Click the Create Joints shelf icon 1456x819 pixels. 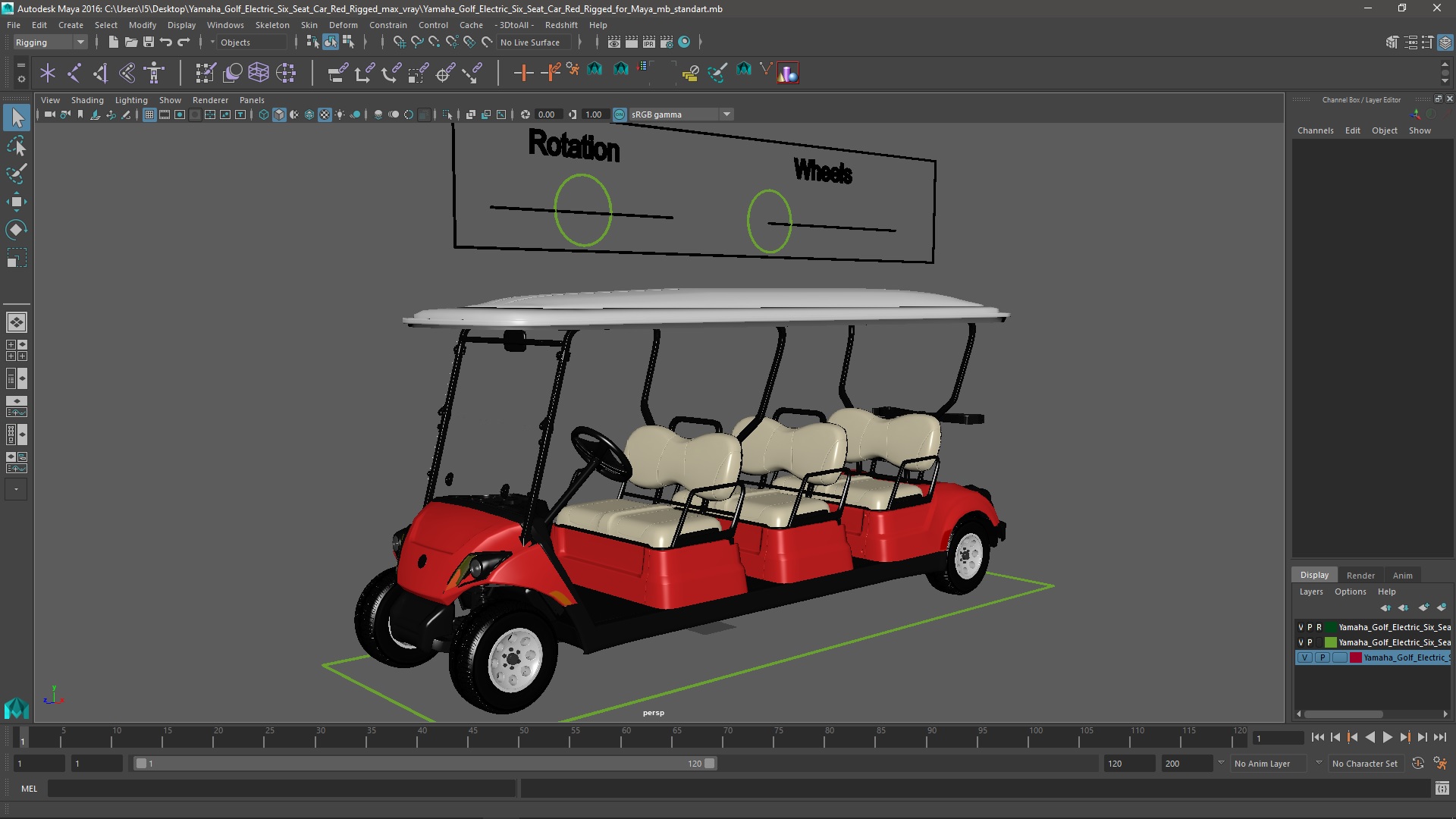coord(74,73)
